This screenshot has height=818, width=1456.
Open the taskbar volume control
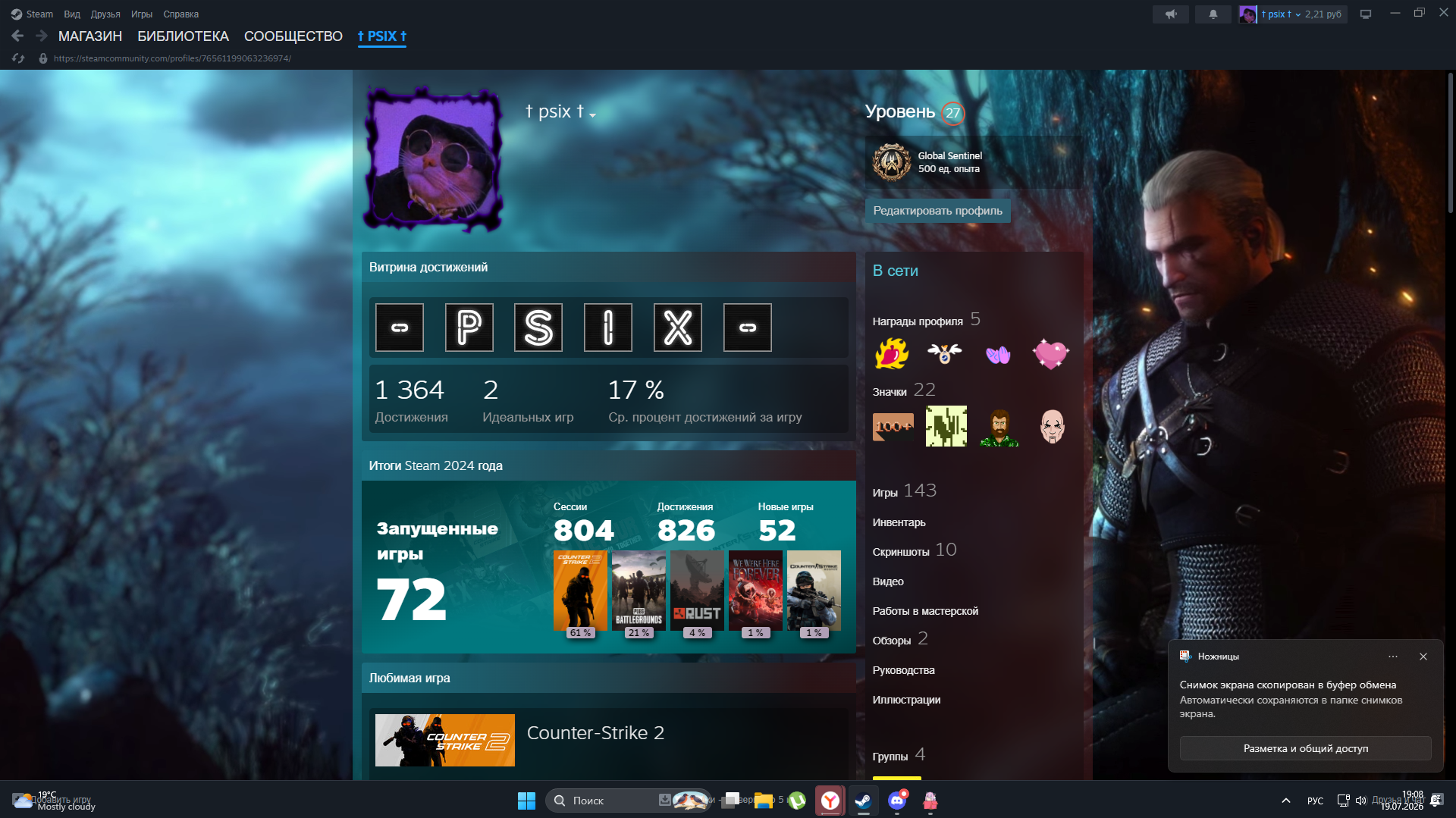click(1360, 801)
